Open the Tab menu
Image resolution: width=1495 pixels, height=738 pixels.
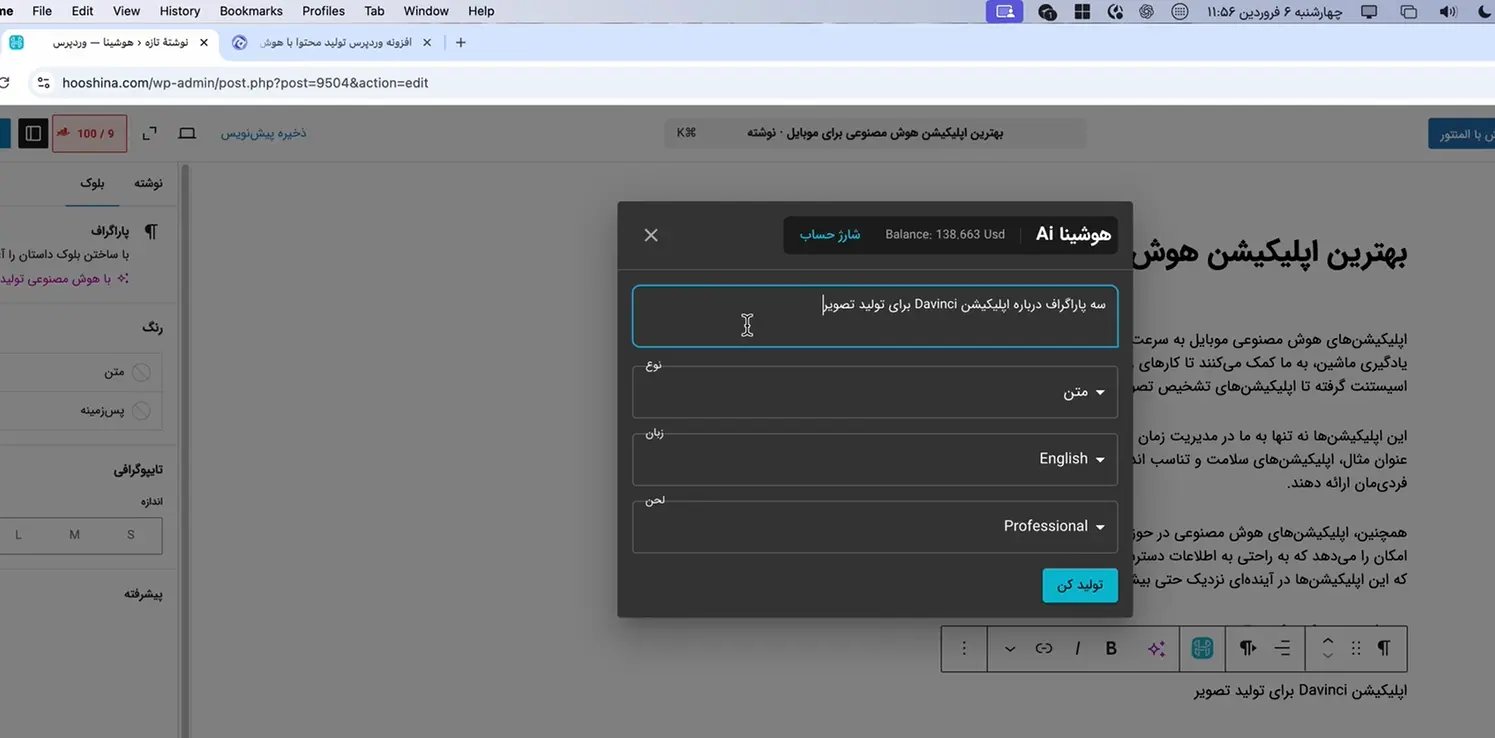tap(374, 11)
